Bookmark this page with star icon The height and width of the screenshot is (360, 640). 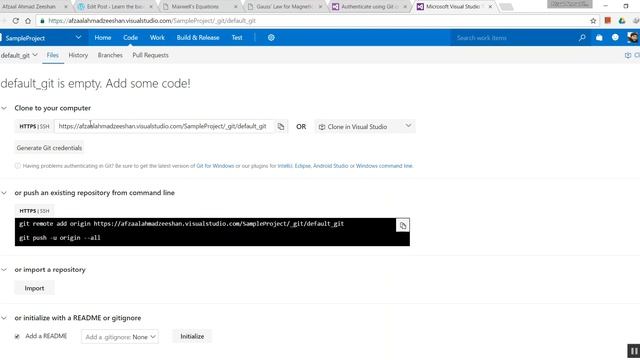593,21
